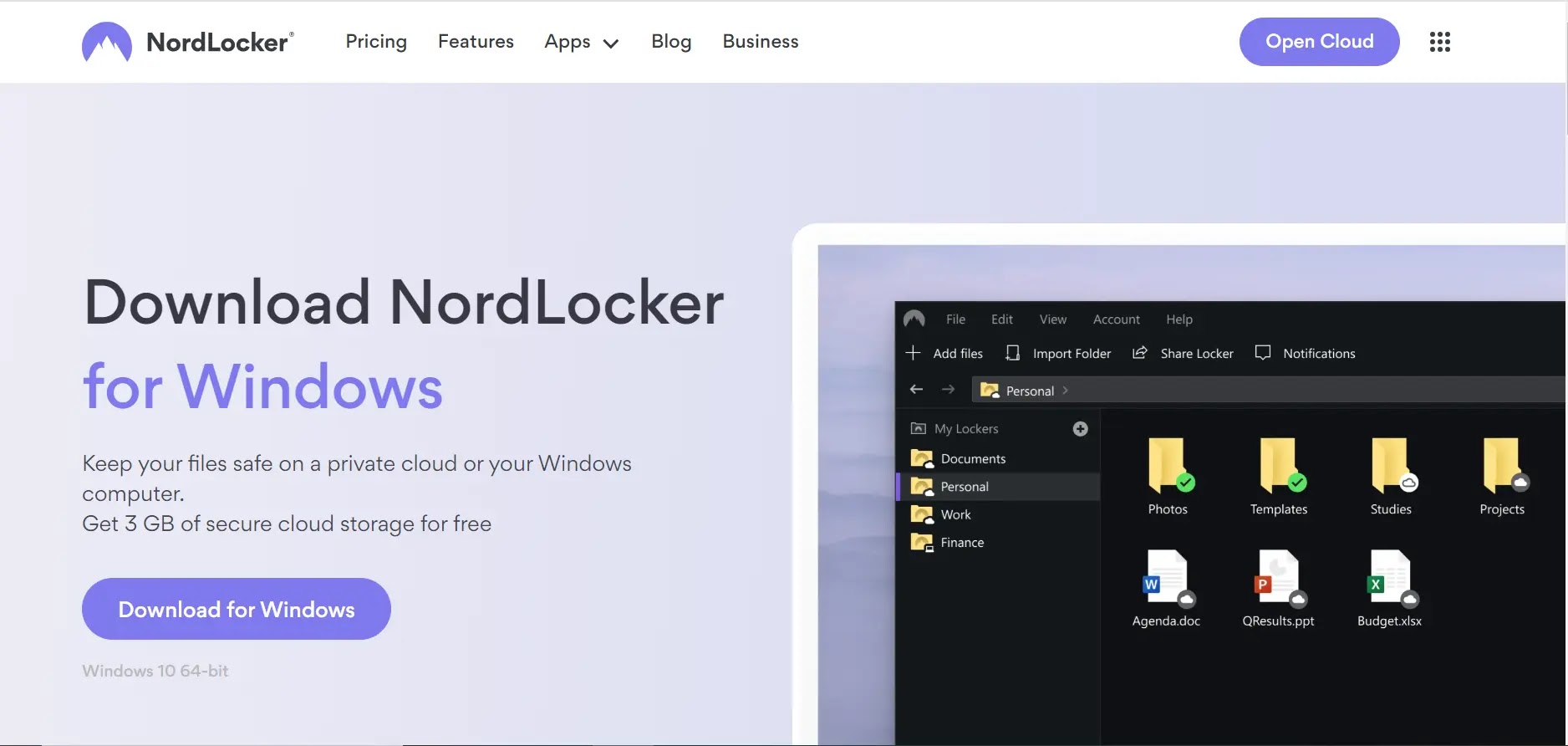Click the NordLocker app logo in menu bar

point(914,319)
